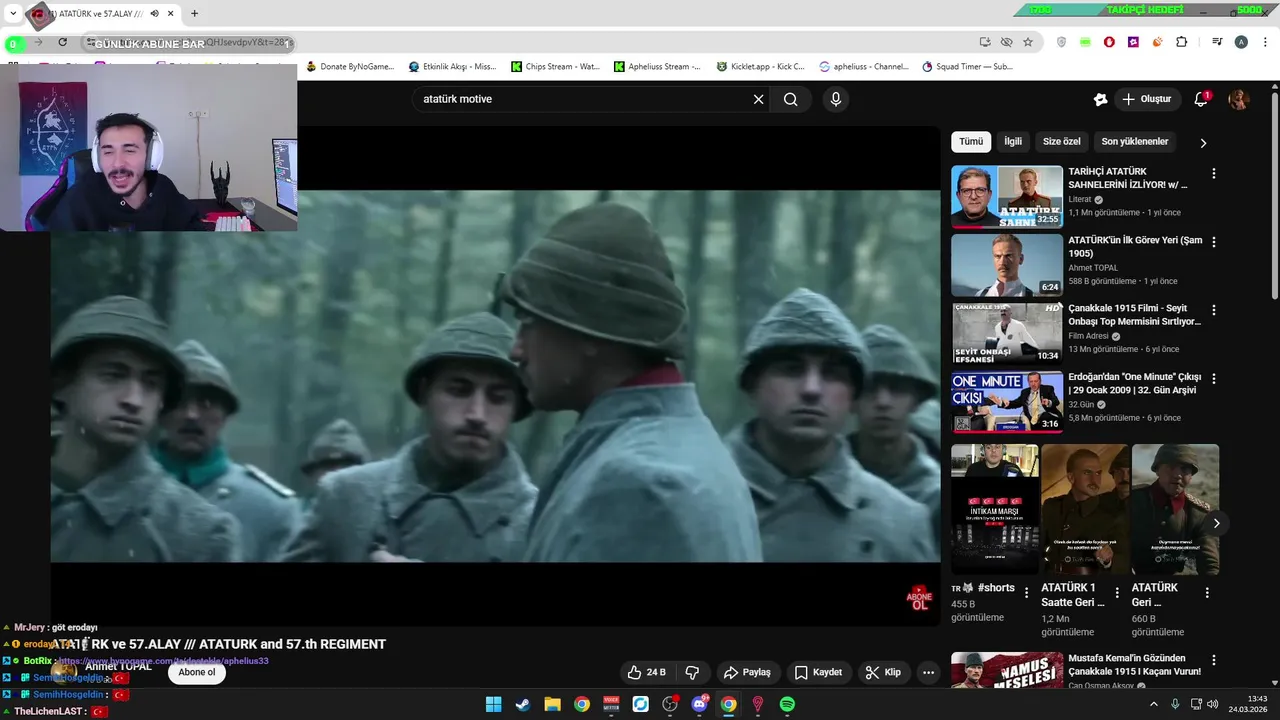Open the Chrome profile avatar A
Viewport: 1280px width, 720px height.
pos(1241,42)
